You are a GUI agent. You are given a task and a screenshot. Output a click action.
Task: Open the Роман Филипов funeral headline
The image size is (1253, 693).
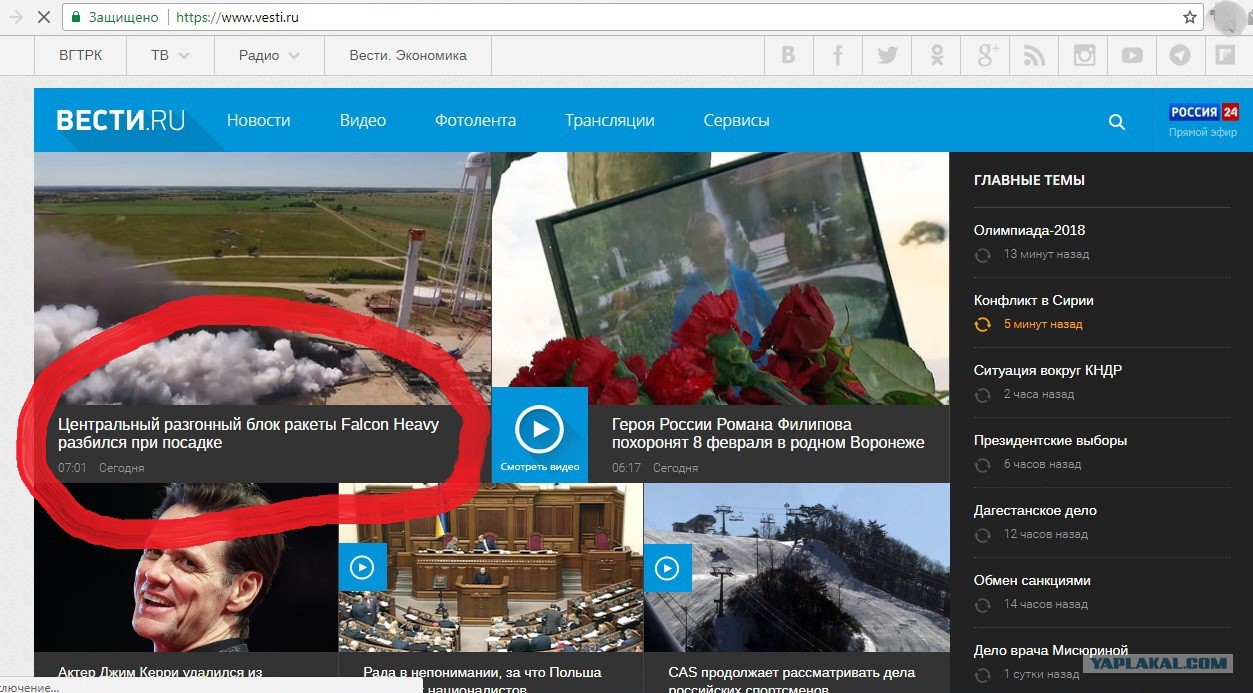(768, 433)
